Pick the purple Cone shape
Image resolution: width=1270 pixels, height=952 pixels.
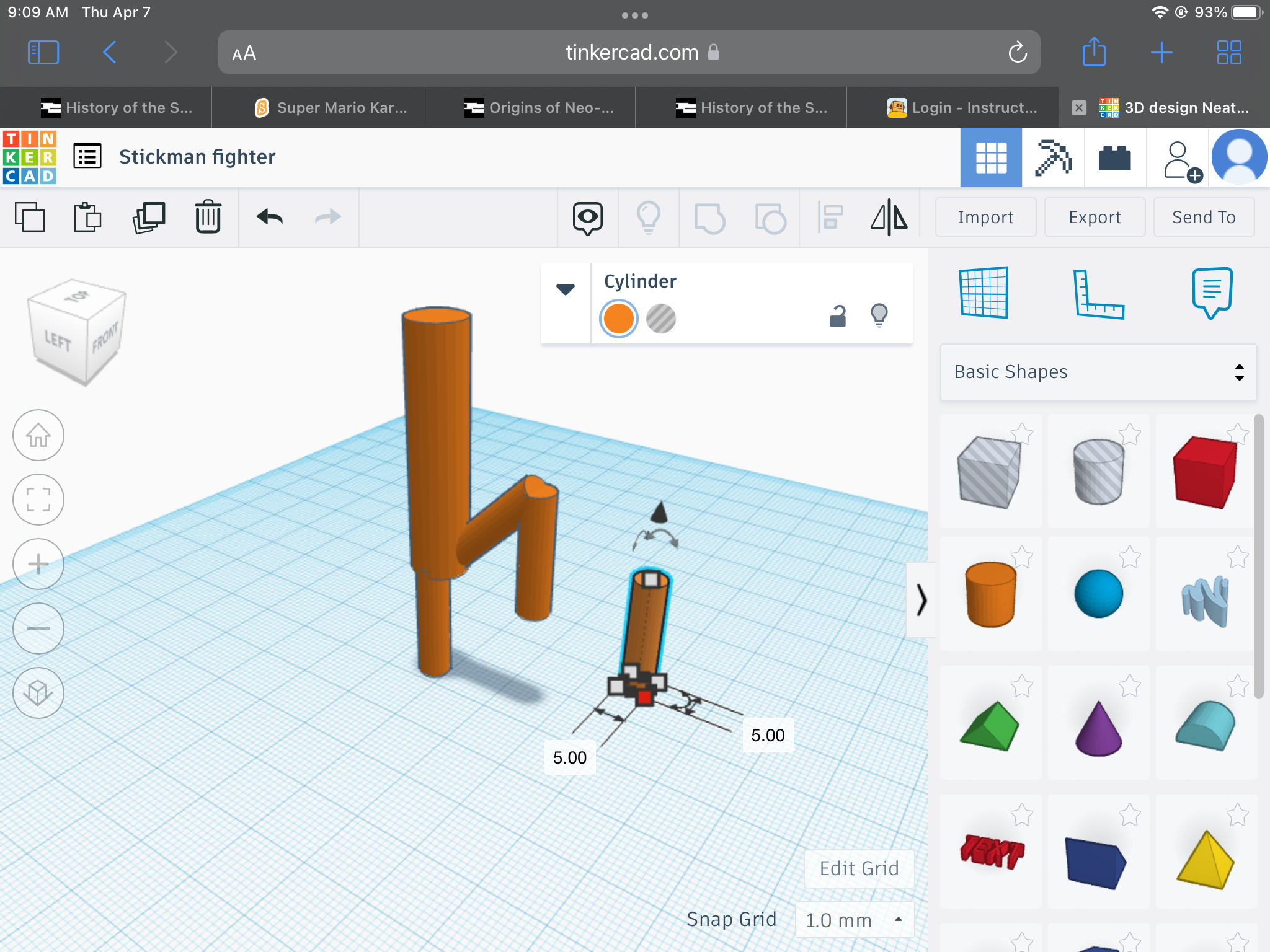1098,728
